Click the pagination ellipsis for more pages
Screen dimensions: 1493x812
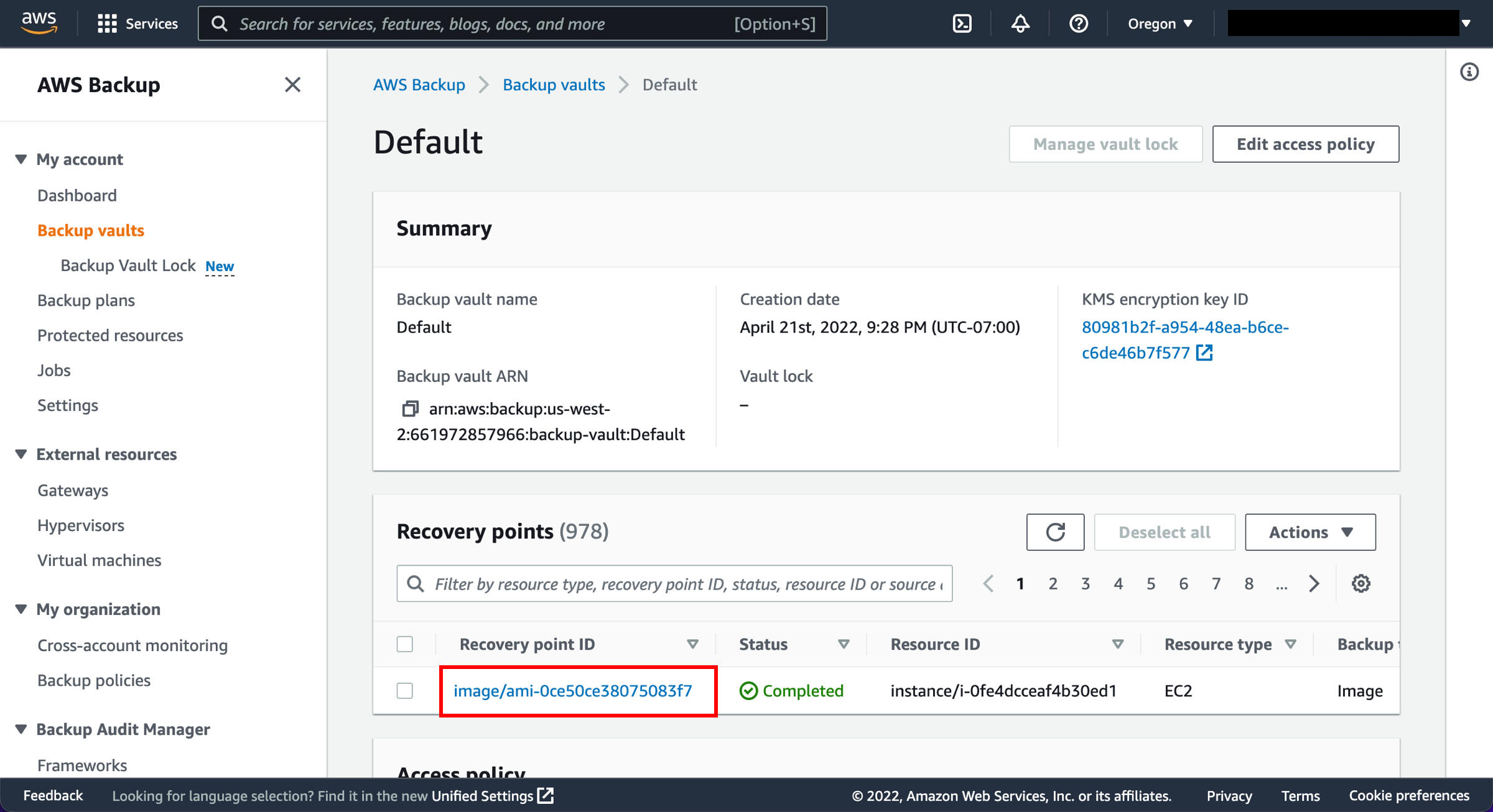(x=1281, y=584)
